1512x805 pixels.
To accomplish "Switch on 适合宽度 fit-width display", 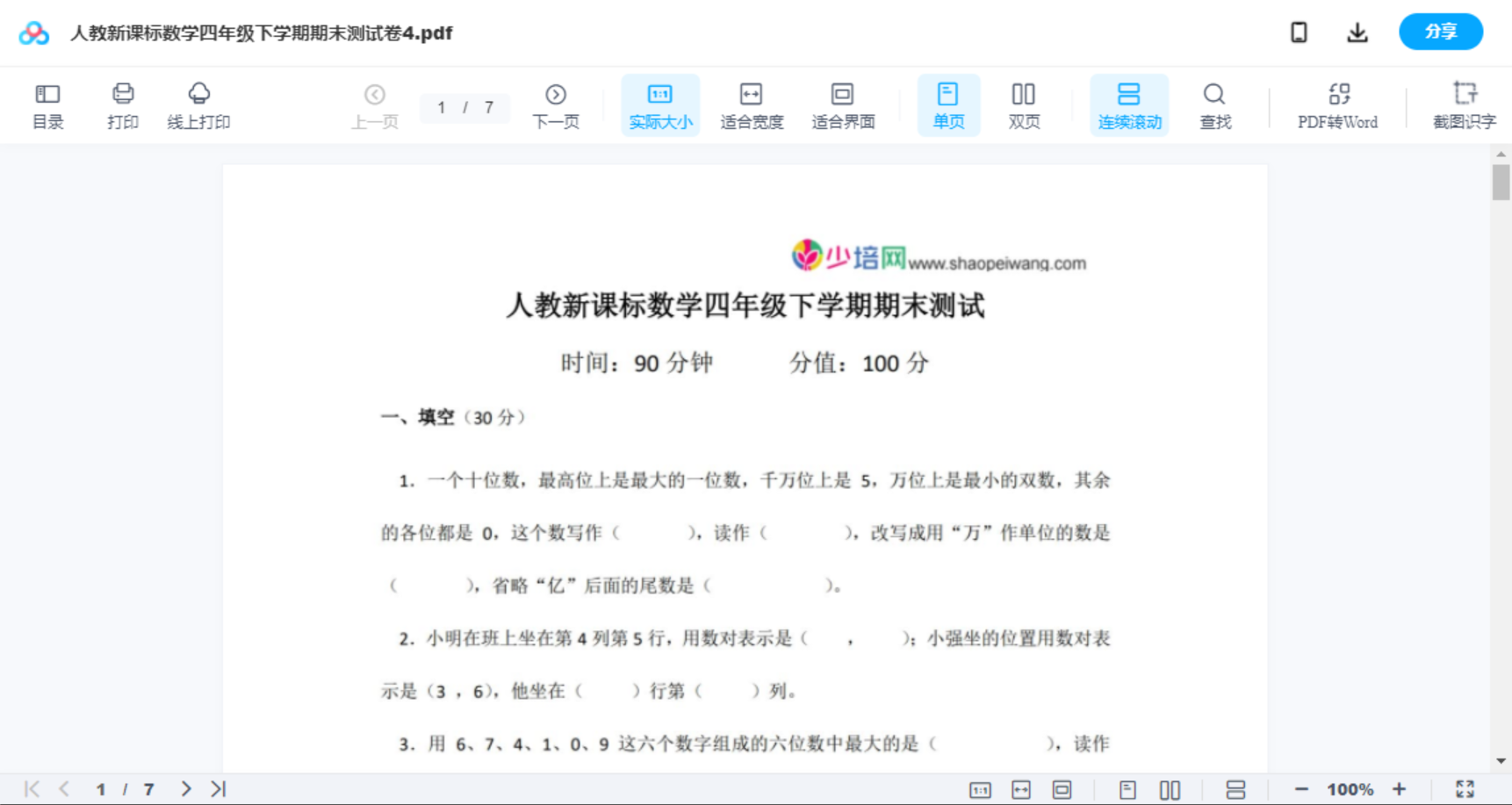I will [752, 104].
